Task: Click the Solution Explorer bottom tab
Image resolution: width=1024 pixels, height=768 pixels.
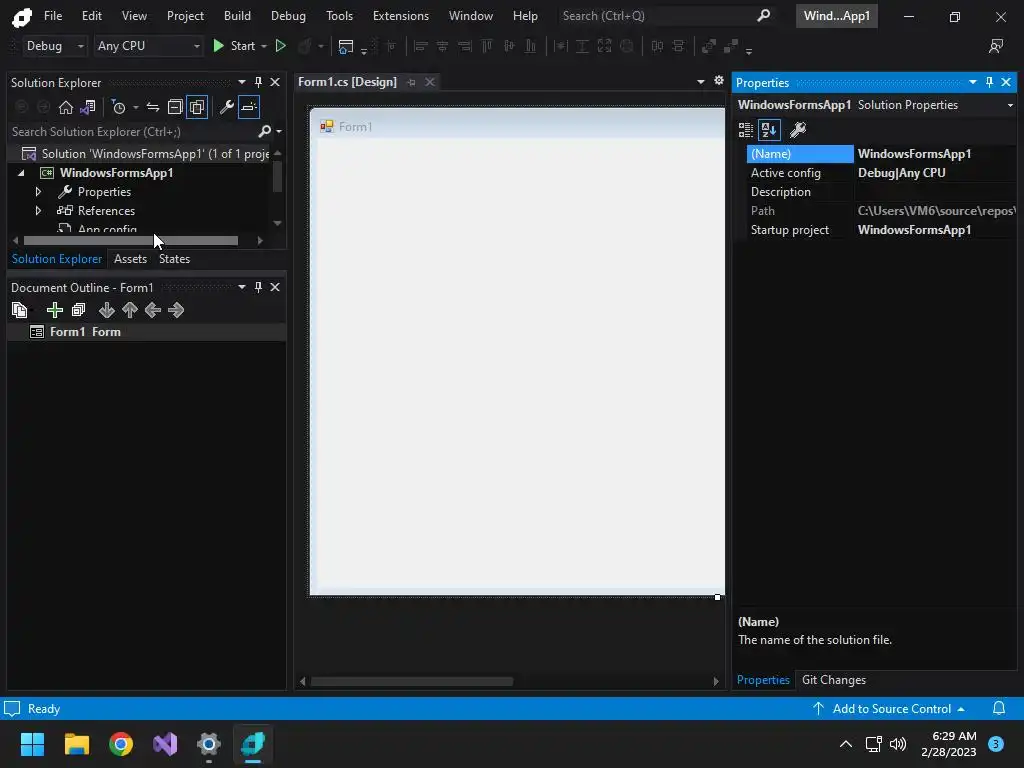Action: 57,259
